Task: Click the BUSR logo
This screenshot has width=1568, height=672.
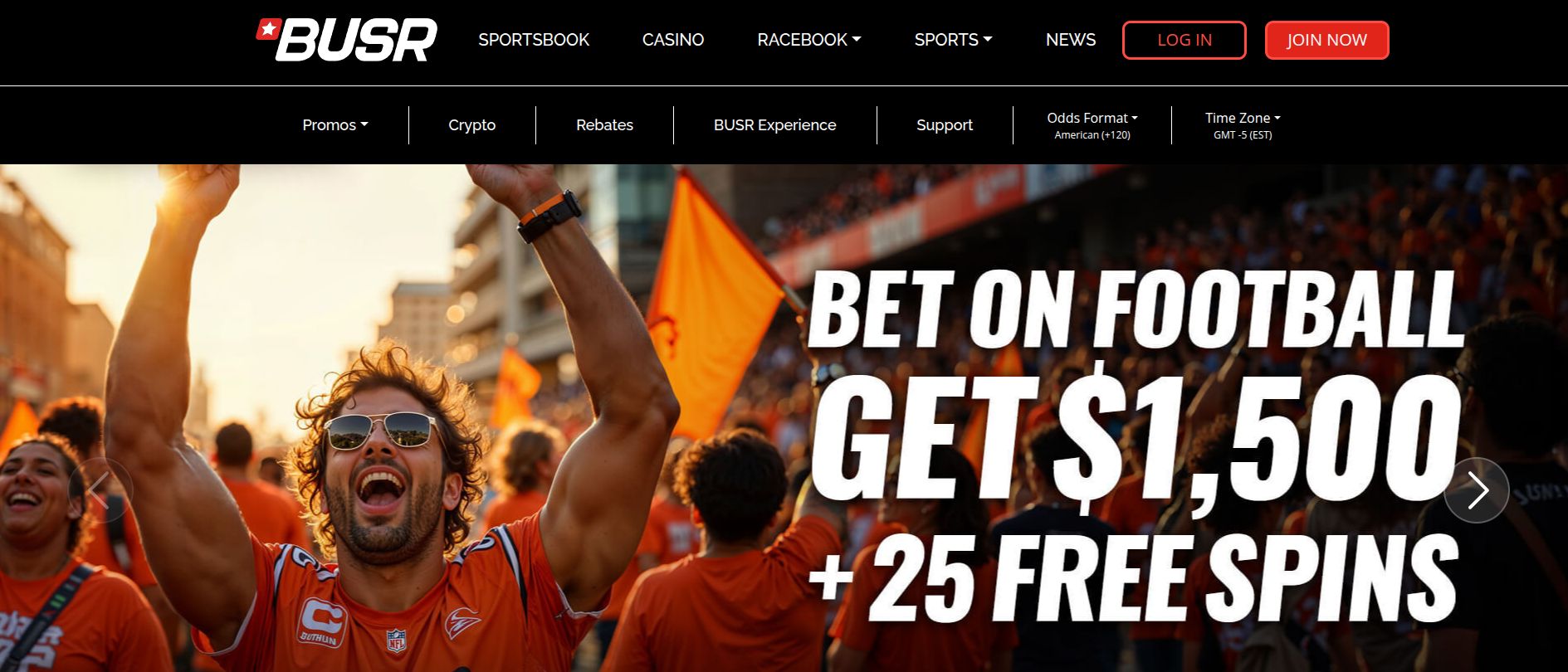Action: pyautogui.click(x=347, y=40)
